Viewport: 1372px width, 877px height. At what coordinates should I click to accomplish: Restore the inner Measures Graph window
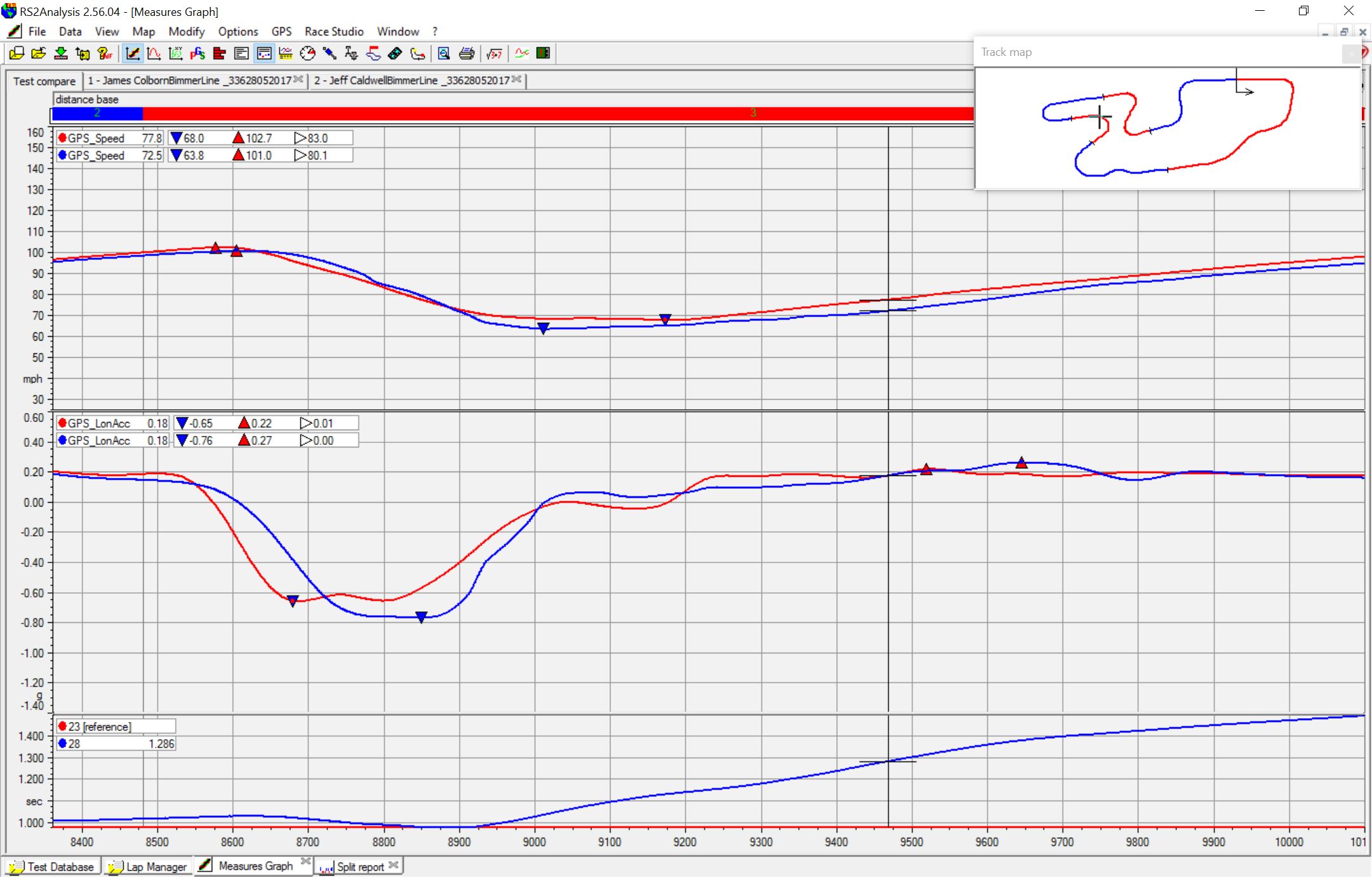coord(1344,32)
